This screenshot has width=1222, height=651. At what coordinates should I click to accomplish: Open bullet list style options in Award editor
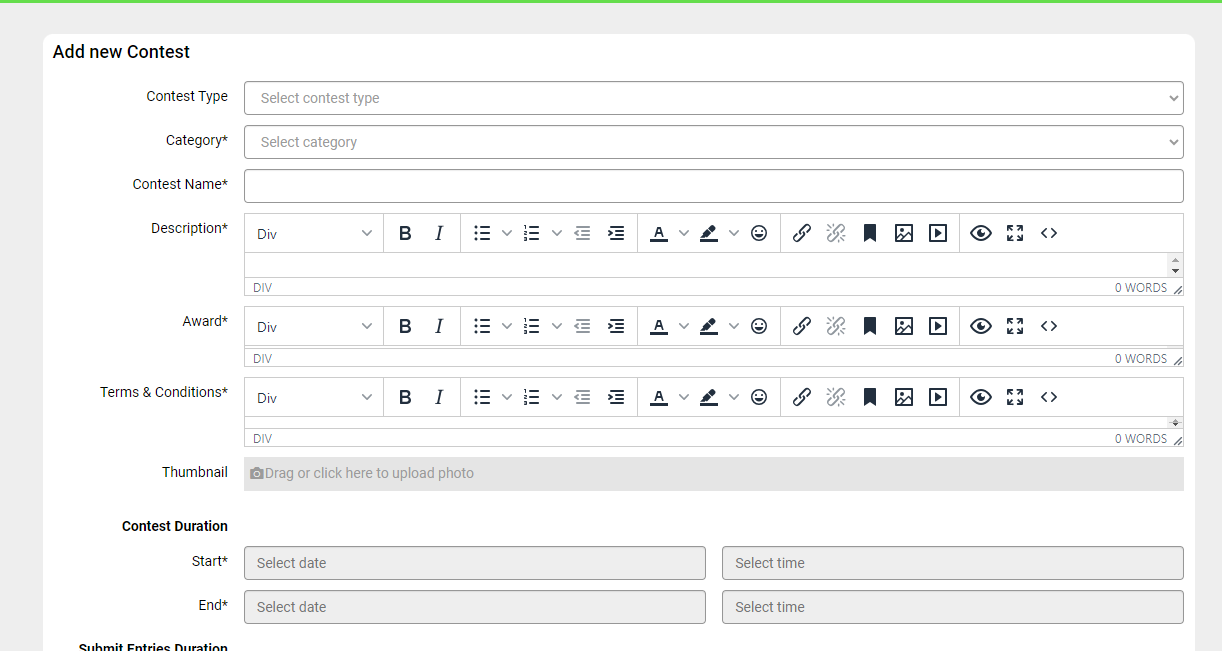pos(507,326)
